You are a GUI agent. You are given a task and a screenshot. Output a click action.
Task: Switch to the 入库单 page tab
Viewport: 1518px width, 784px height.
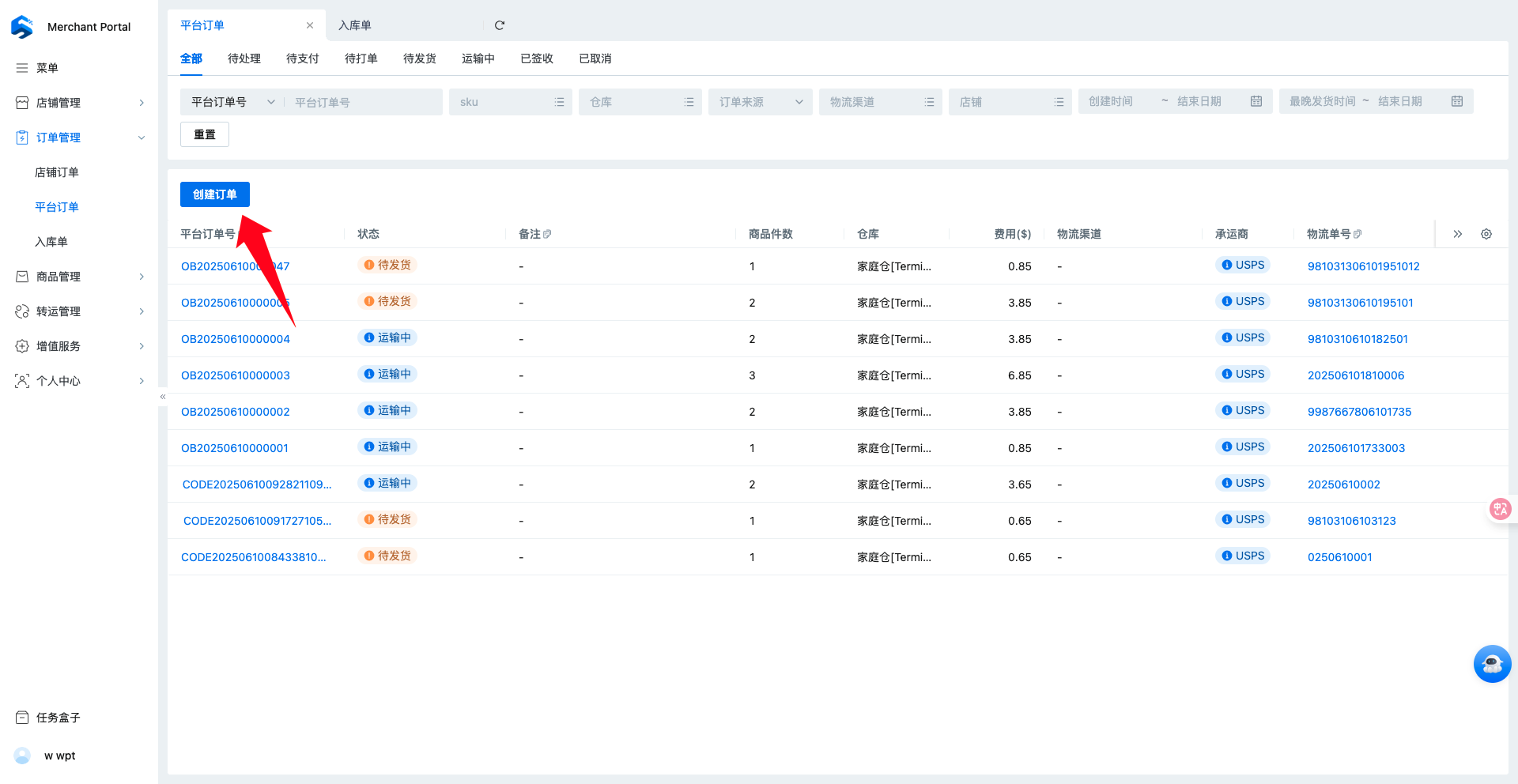[355, 25]
